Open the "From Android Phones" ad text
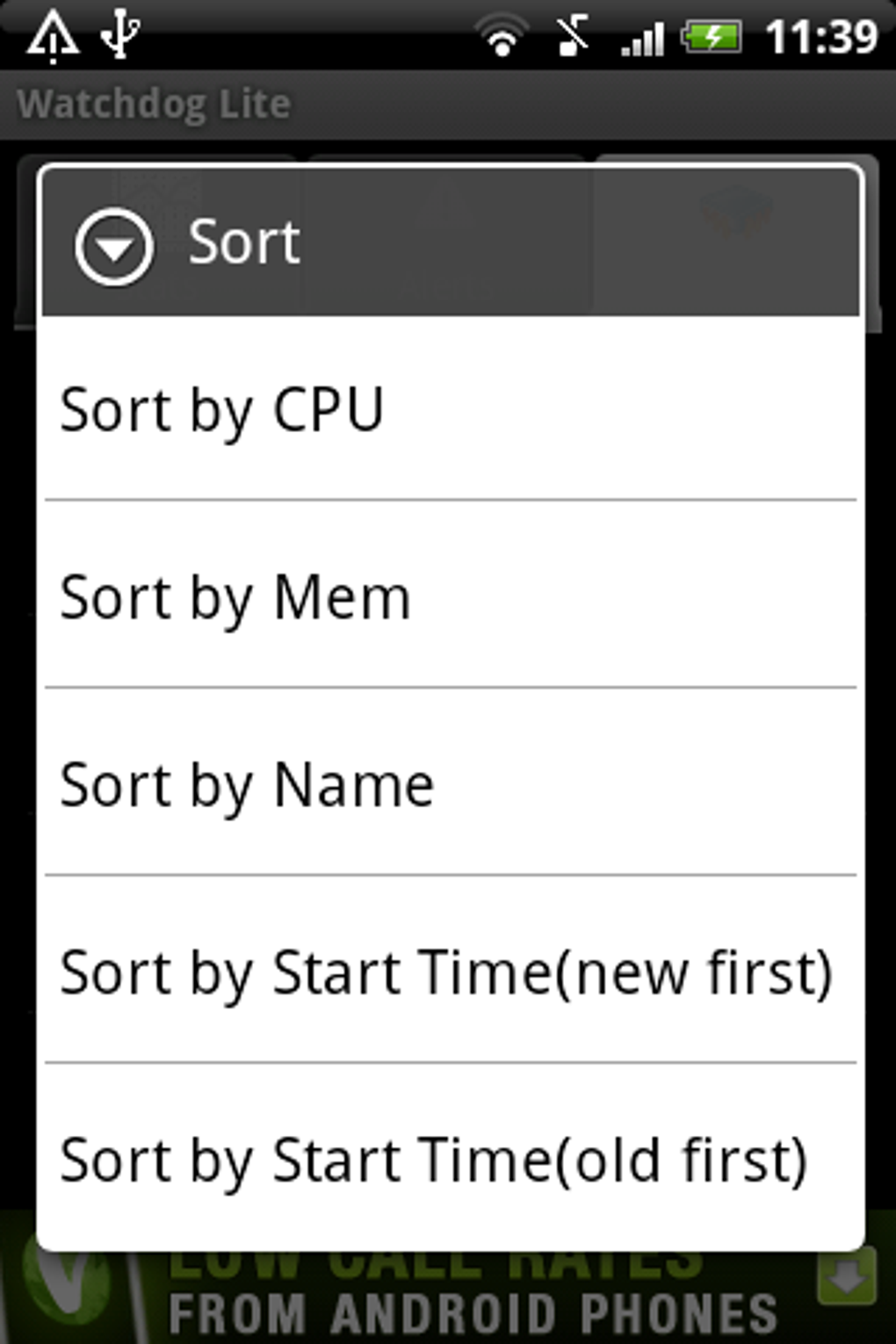The width and height of the screenshot is (896, 1344). tap(473, 1312)
